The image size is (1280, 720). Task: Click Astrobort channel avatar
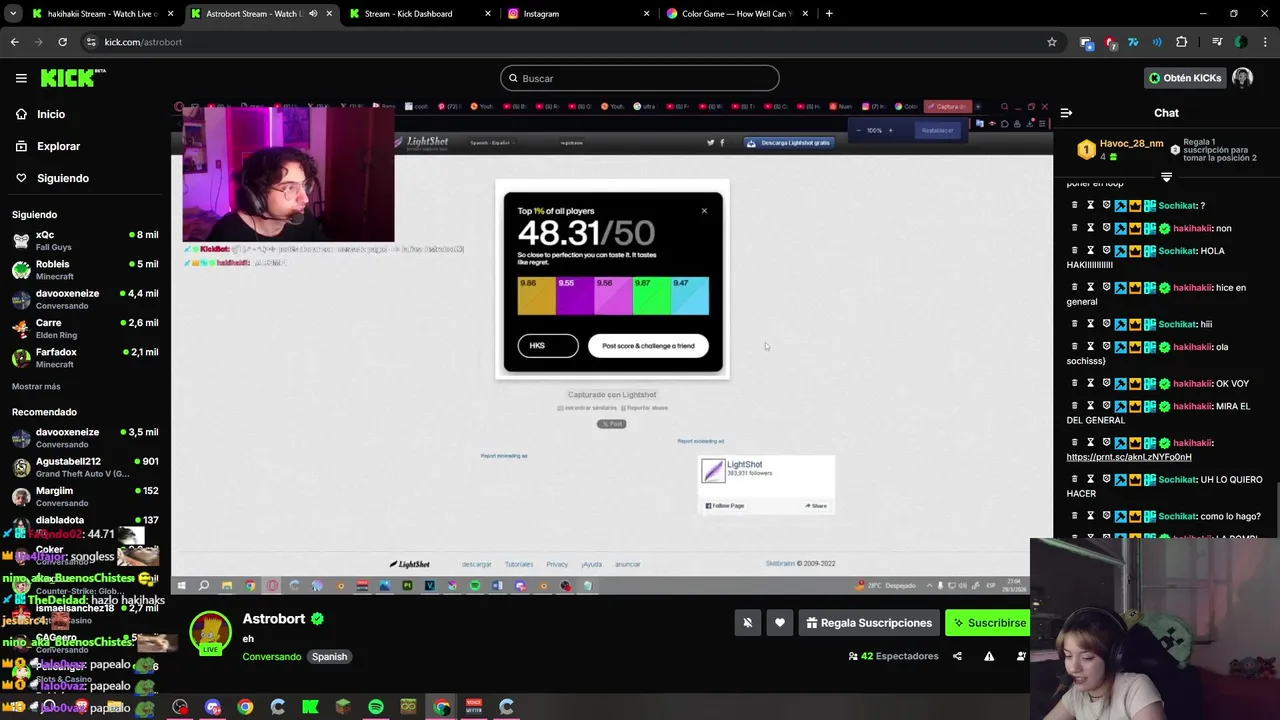point(210,631)
